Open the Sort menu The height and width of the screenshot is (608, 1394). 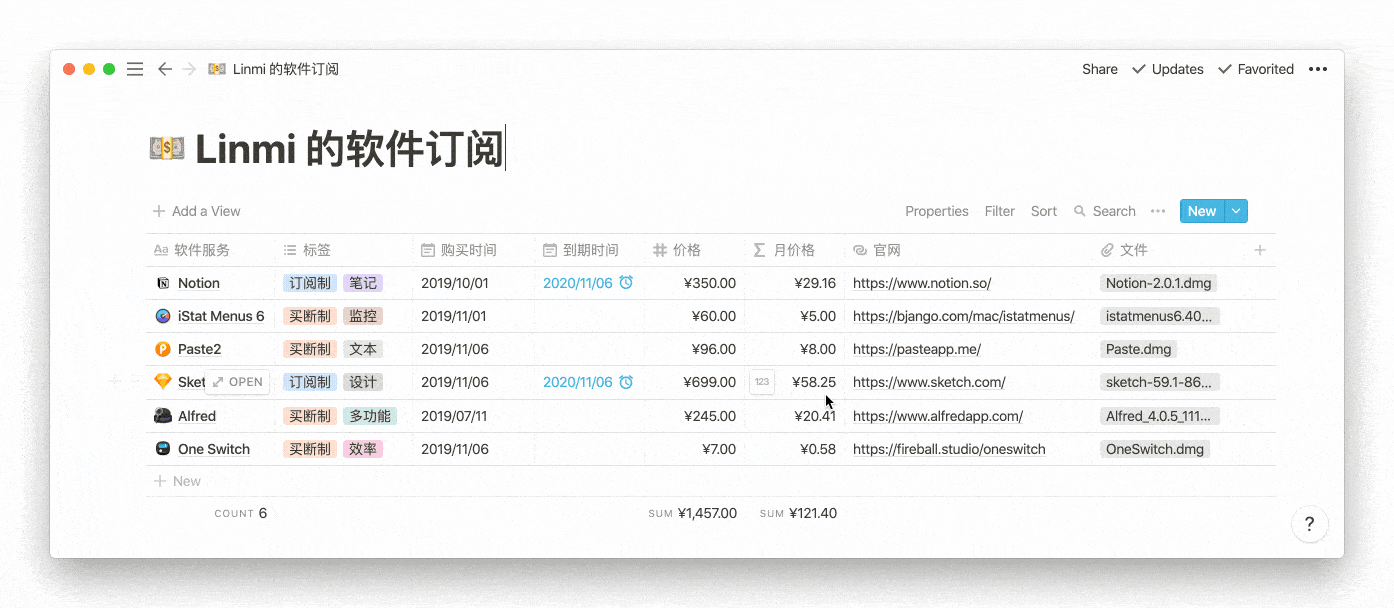click(1044, 211)
